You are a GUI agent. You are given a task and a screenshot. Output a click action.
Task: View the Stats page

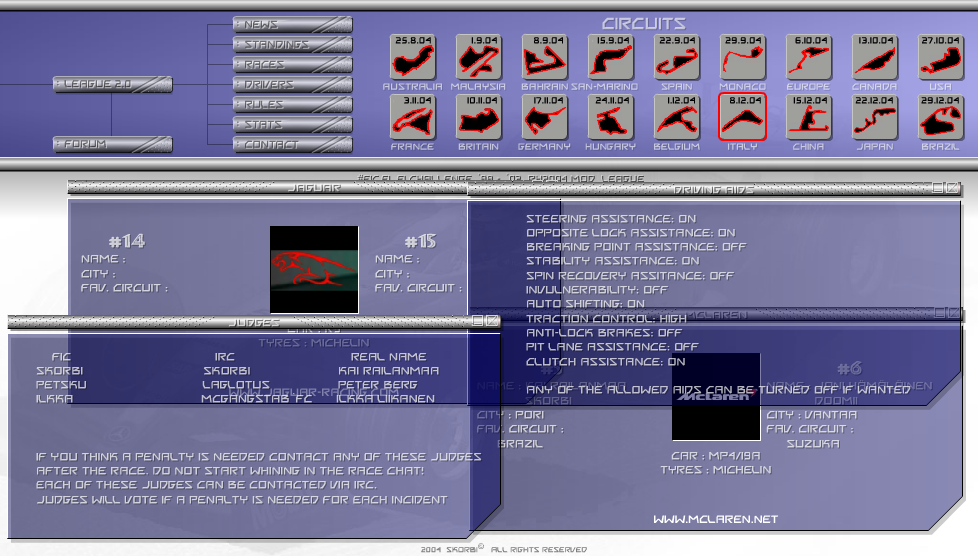[x=293, y=124]
